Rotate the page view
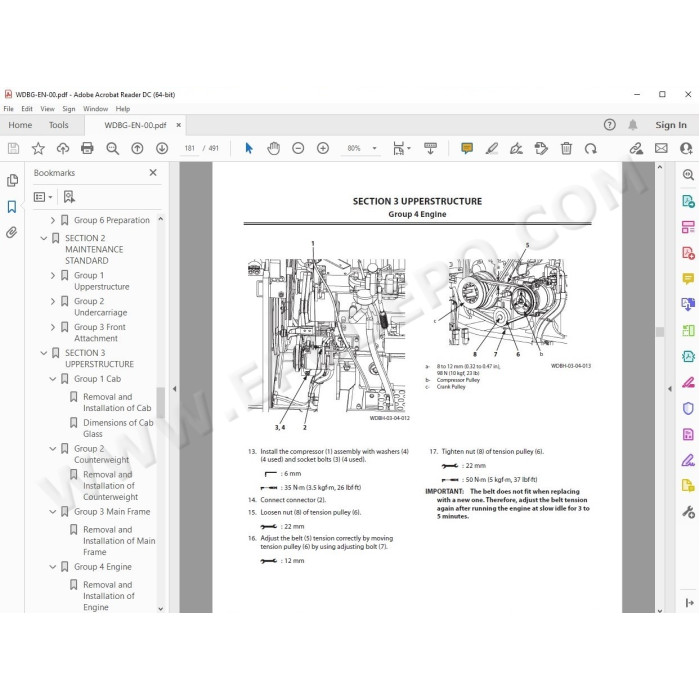The image size is (700, 700). pos(591,149)
